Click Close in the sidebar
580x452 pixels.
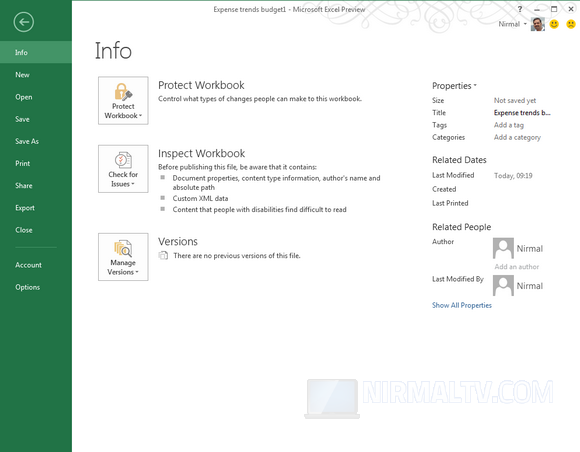[x=36, y=230]
